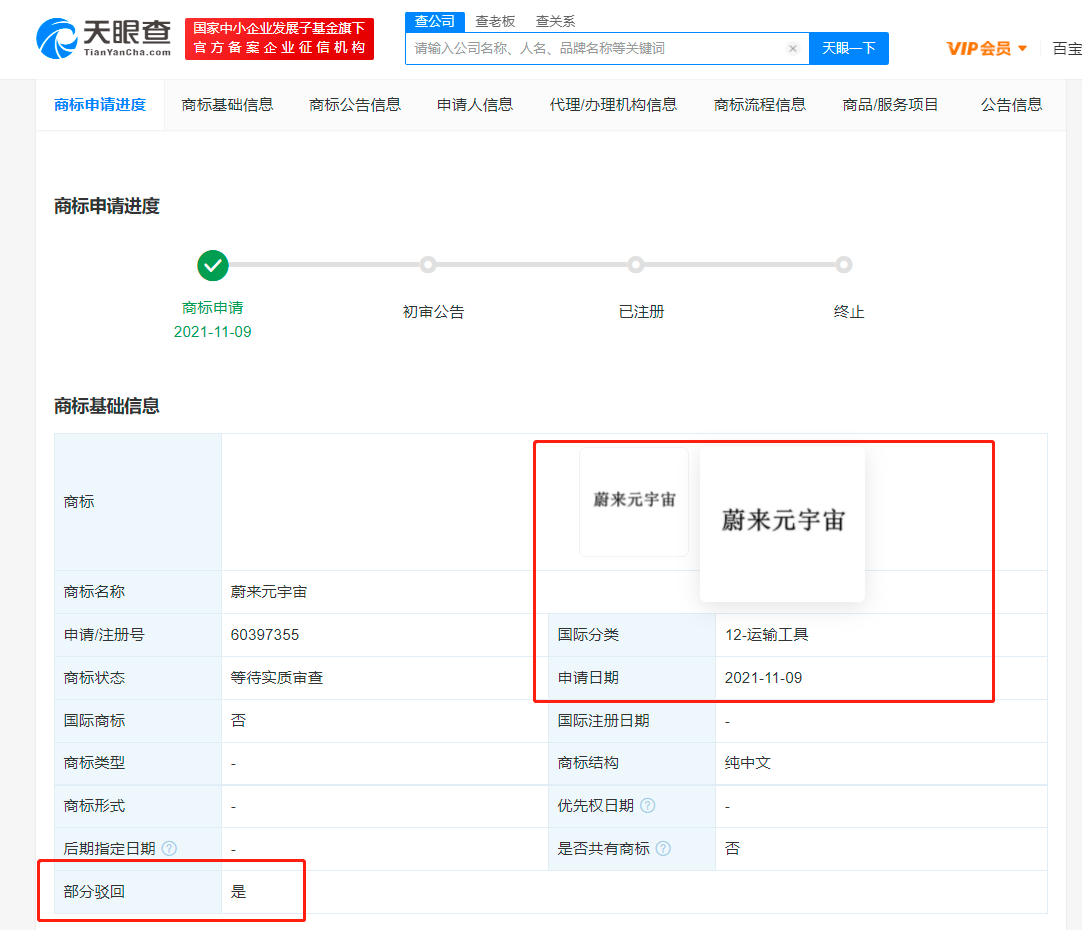Screen dimensions: 1082x930
Task: Click the TianYanCha logo
Action: point(104,39)
